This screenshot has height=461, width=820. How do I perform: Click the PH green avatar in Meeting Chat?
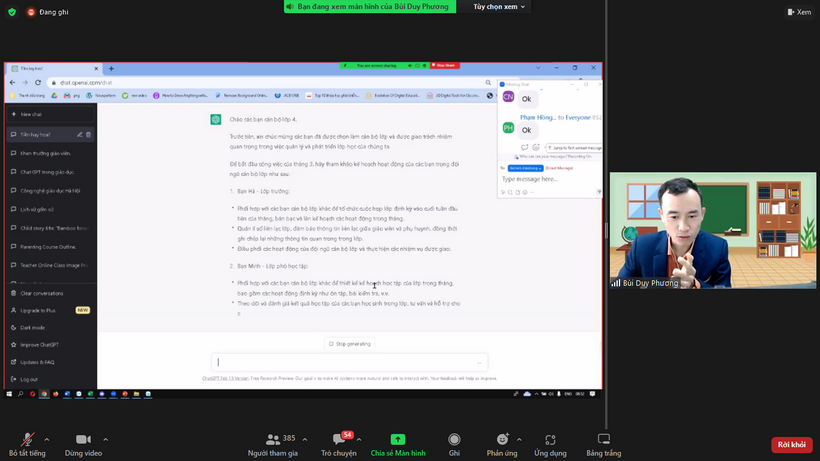pyautogui.click(x=508, y=128)
